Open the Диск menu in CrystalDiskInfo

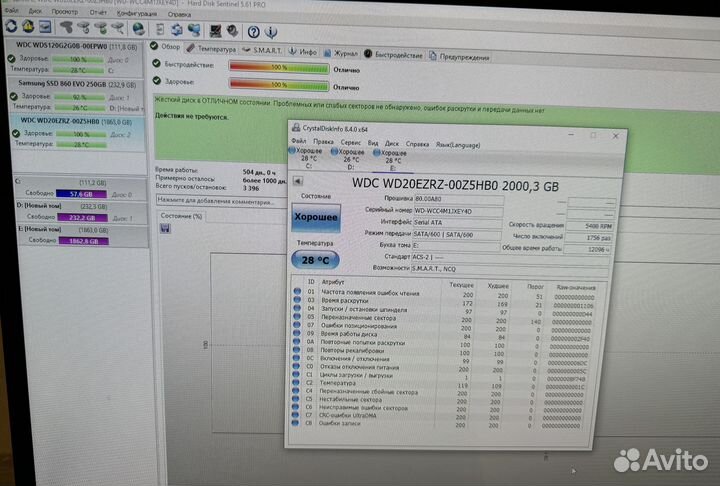click(392, 143)
